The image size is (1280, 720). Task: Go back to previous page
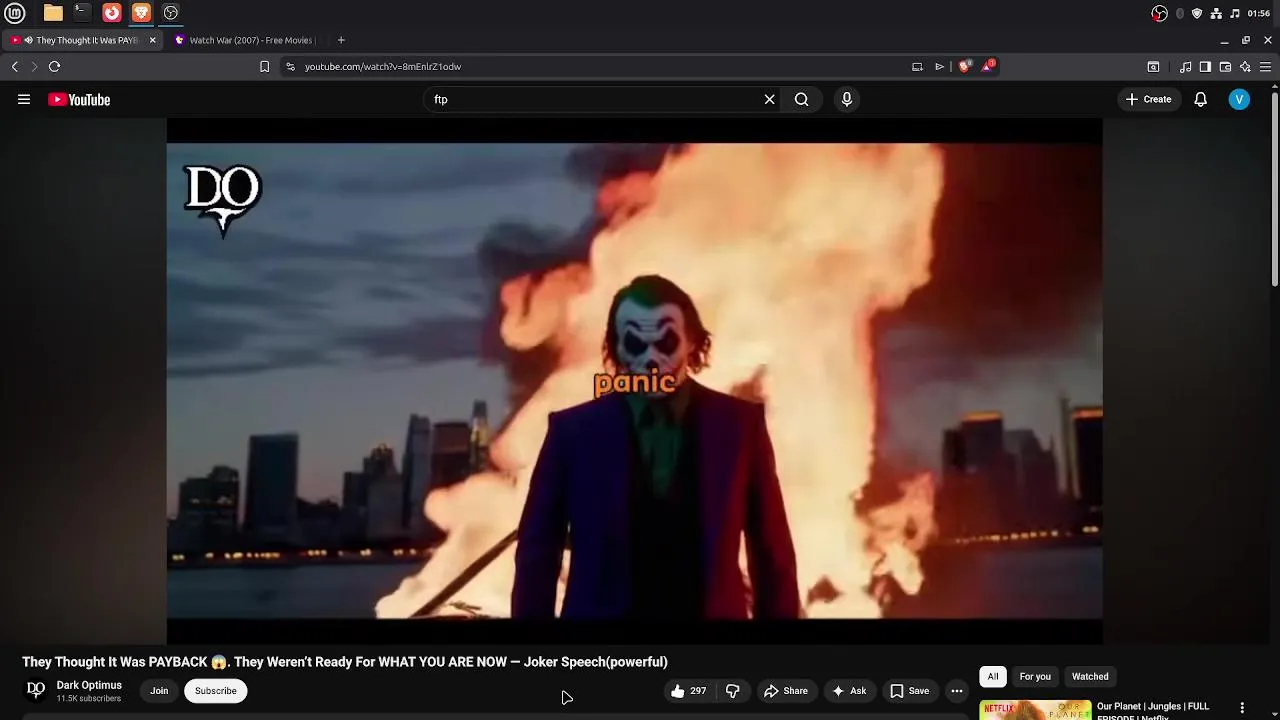click(x=15, y=67)
